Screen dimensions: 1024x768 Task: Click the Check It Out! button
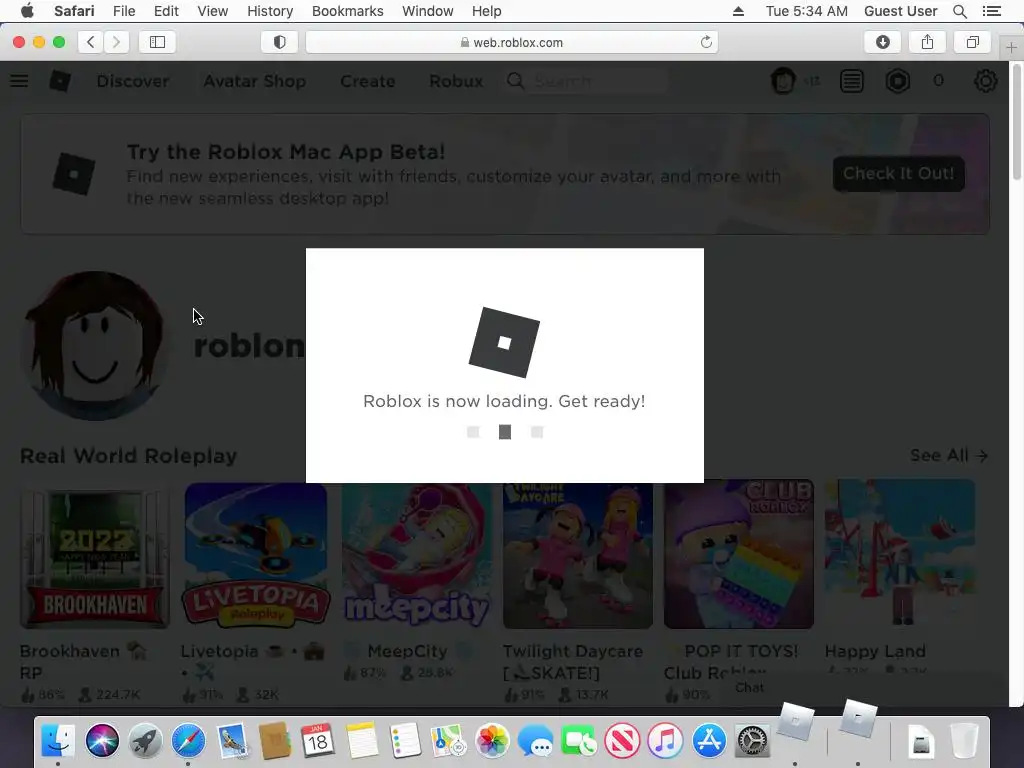point(899,174)
